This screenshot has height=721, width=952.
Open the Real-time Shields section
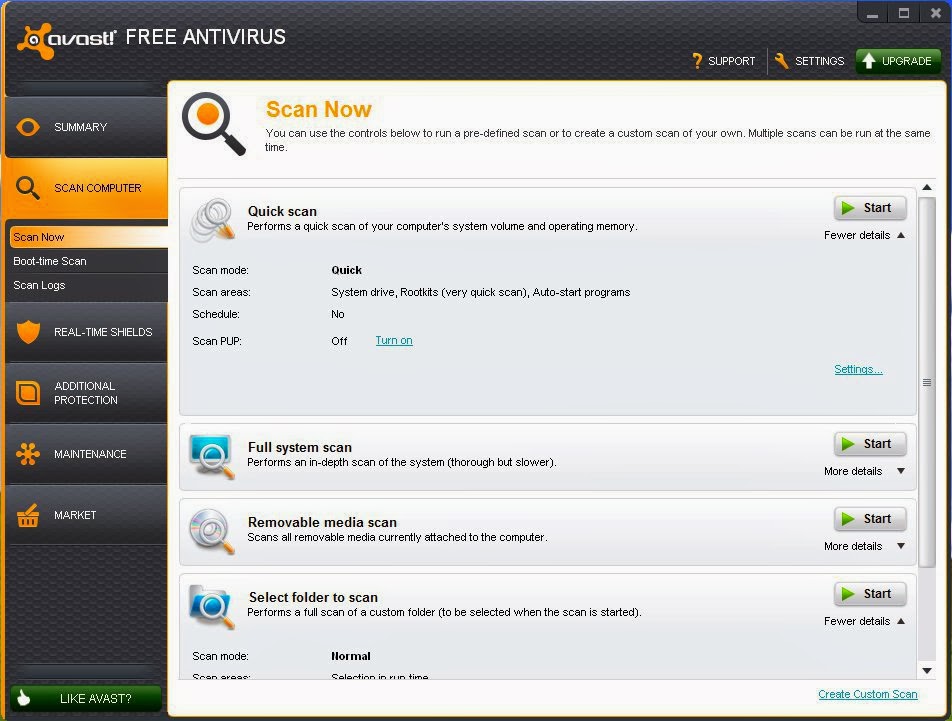click(85, 332)
